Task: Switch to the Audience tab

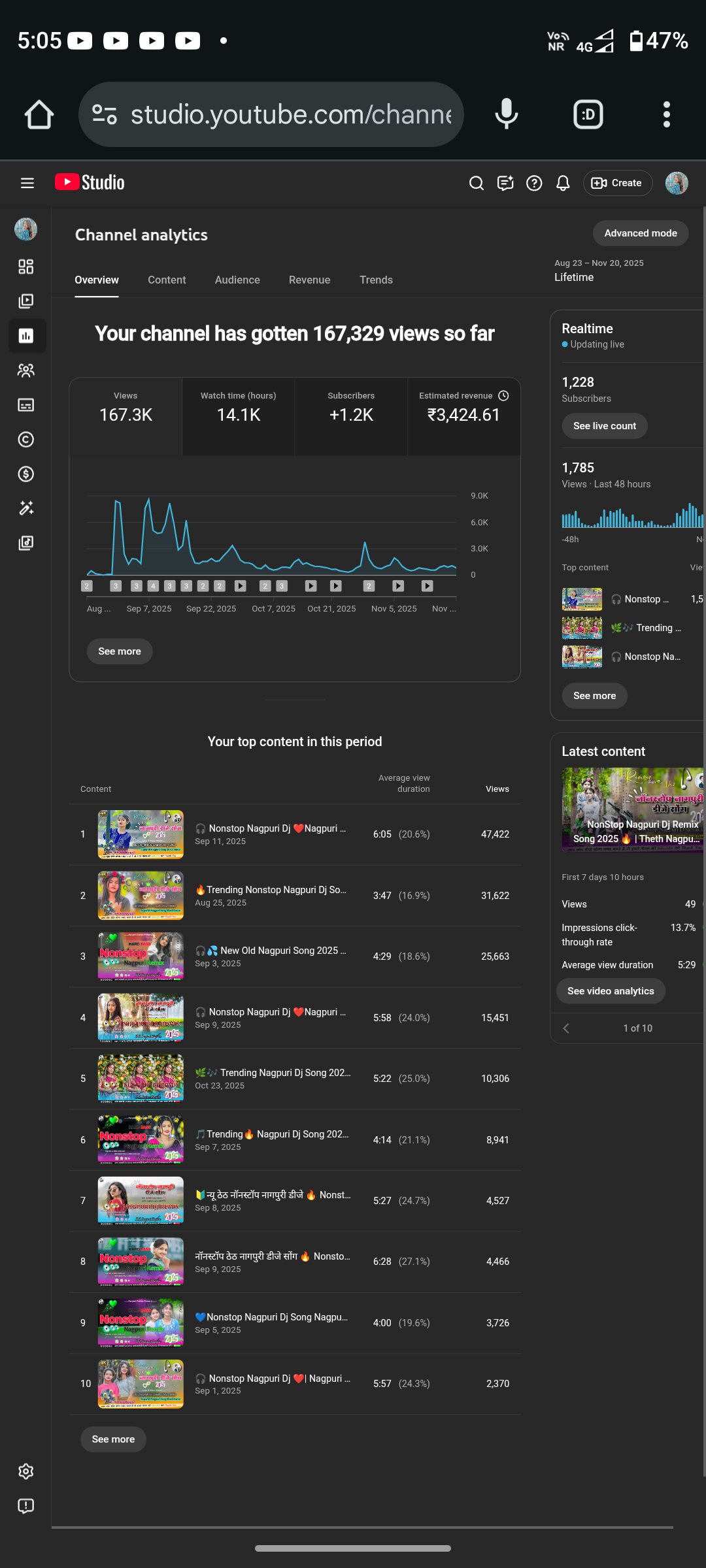Action: (x=237, y=280)
